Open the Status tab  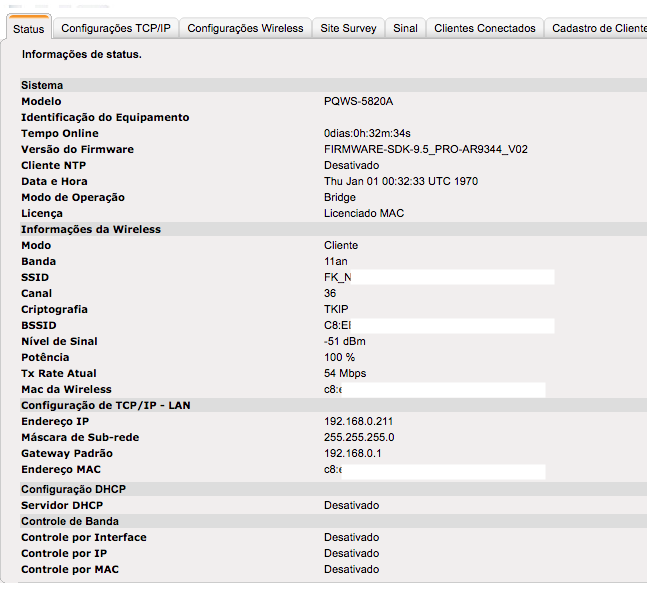pos(28,29)
